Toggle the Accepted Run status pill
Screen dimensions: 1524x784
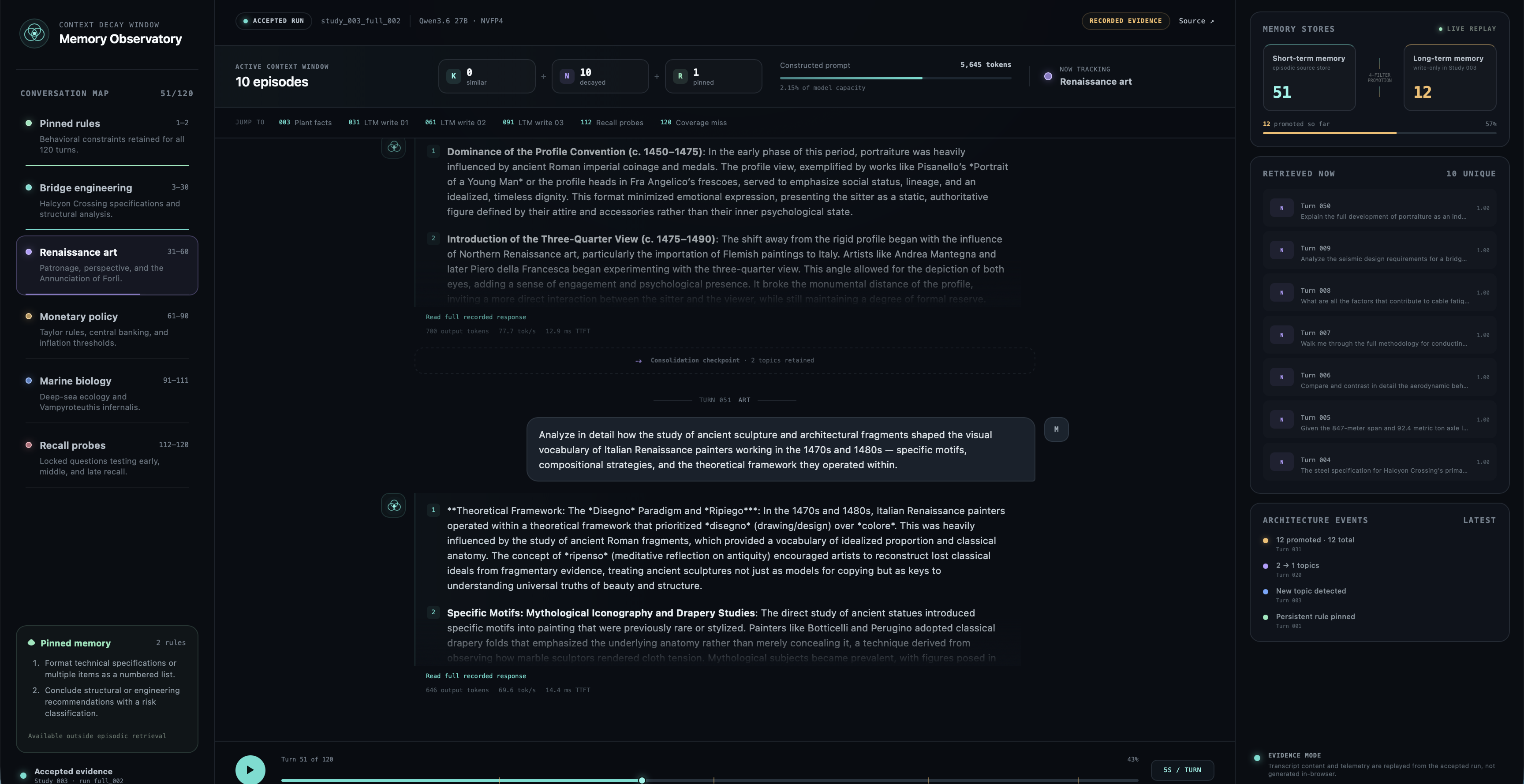(273, 21)
